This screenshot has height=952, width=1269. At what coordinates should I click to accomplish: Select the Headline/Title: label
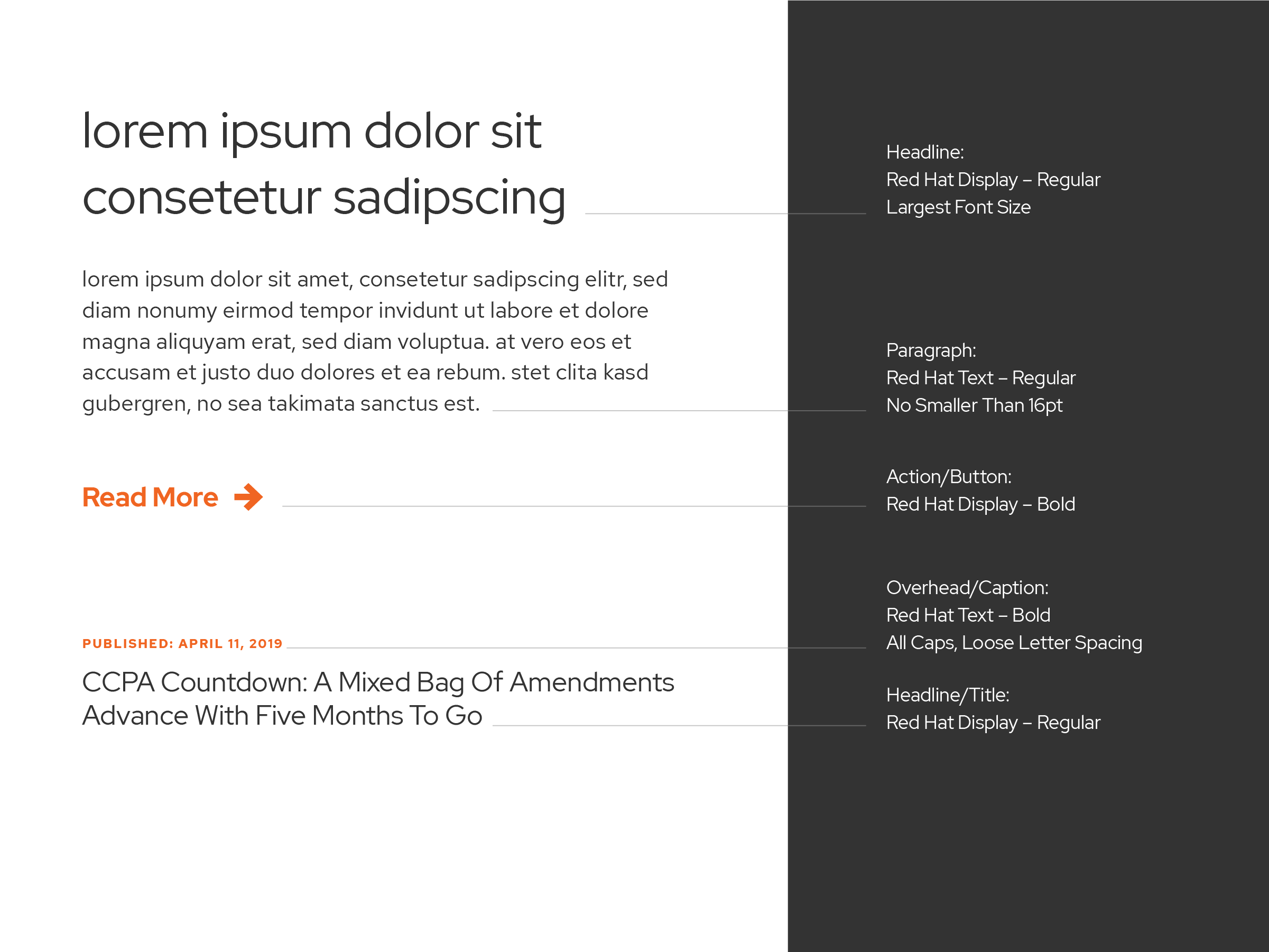click(x=948, y=695)
